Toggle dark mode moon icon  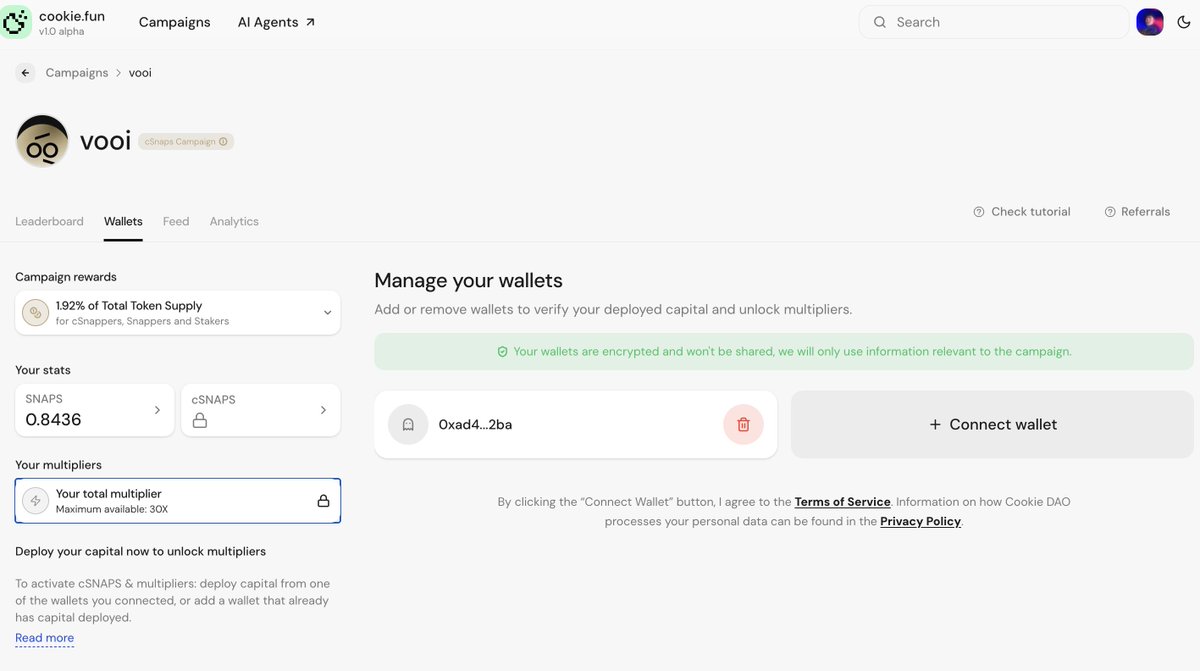point(1184,22)
